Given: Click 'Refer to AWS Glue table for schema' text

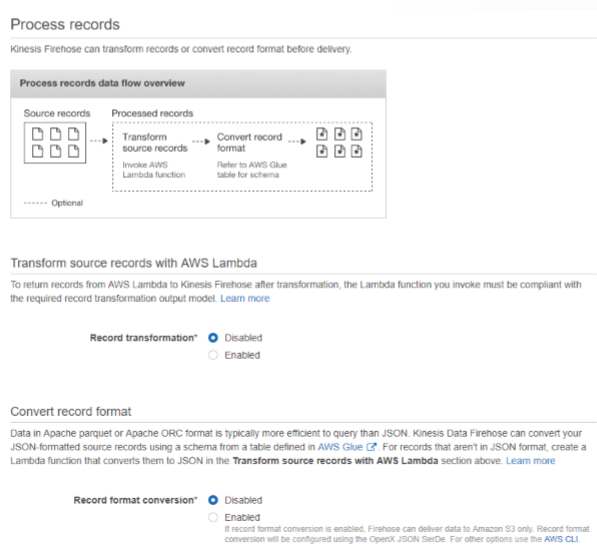Looking at the screenshot, I should coord(252,170).
